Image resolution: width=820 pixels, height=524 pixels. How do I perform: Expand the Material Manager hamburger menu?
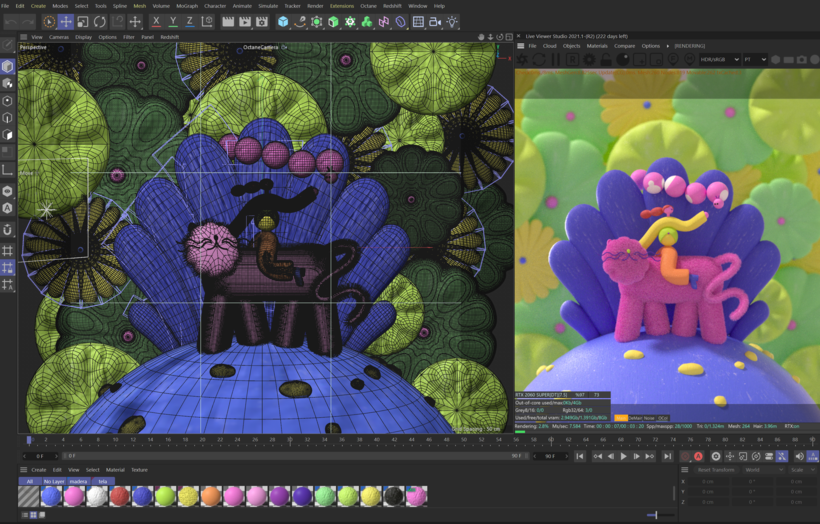24,470
